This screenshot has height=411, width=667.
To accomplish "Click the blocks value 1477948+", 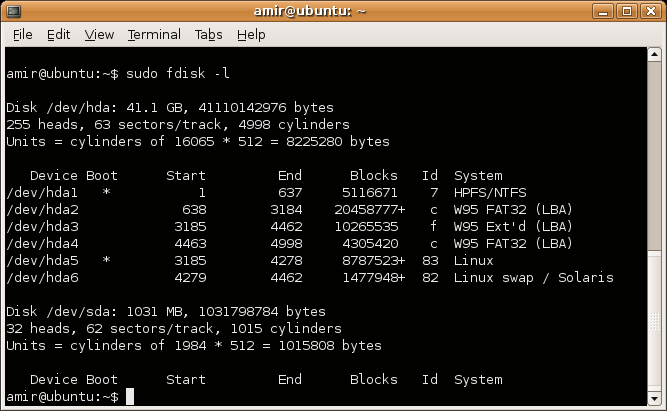I will click(374, 277).
